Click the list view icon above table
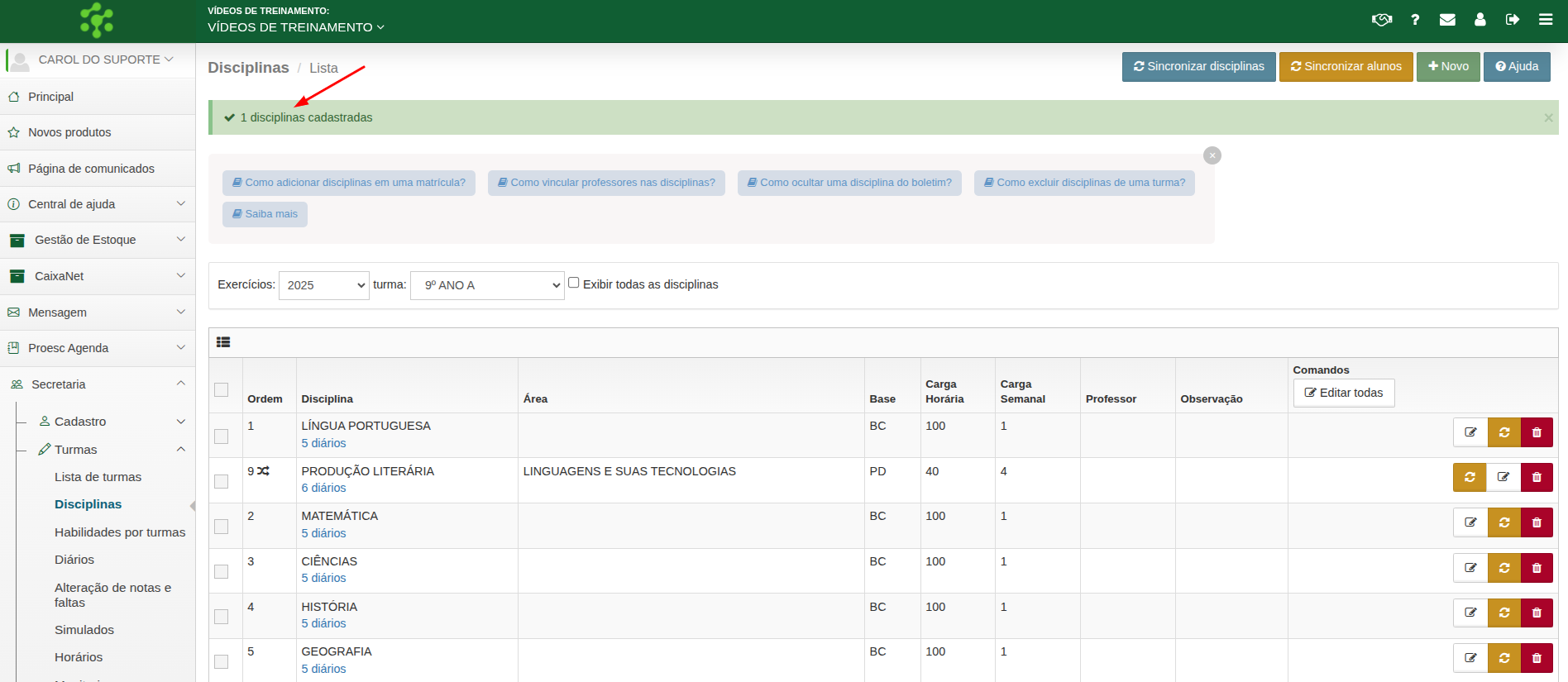 point(223,342)
